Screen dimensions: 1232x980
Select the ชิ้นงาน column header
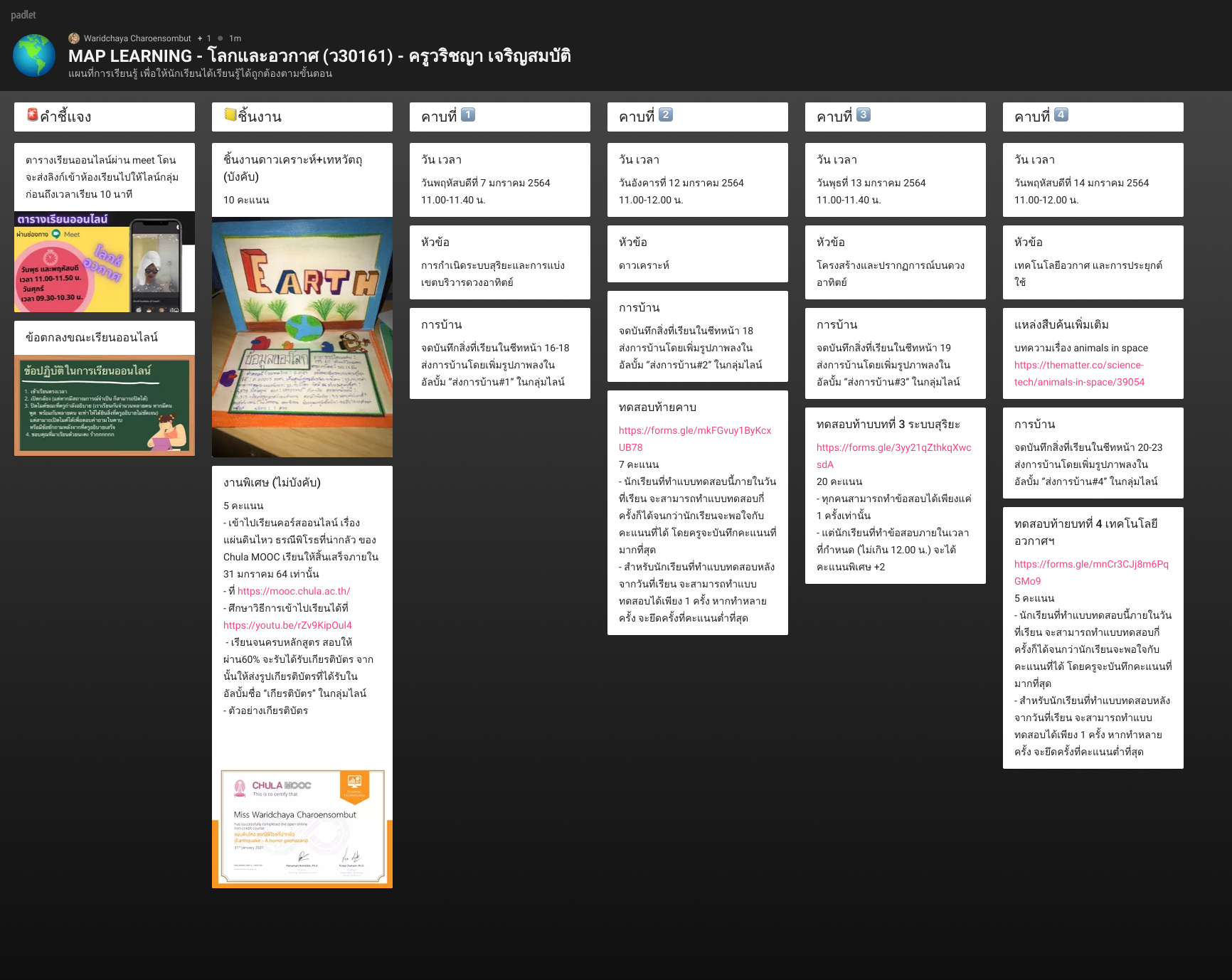pyautogui.click(x=302, y=116)
